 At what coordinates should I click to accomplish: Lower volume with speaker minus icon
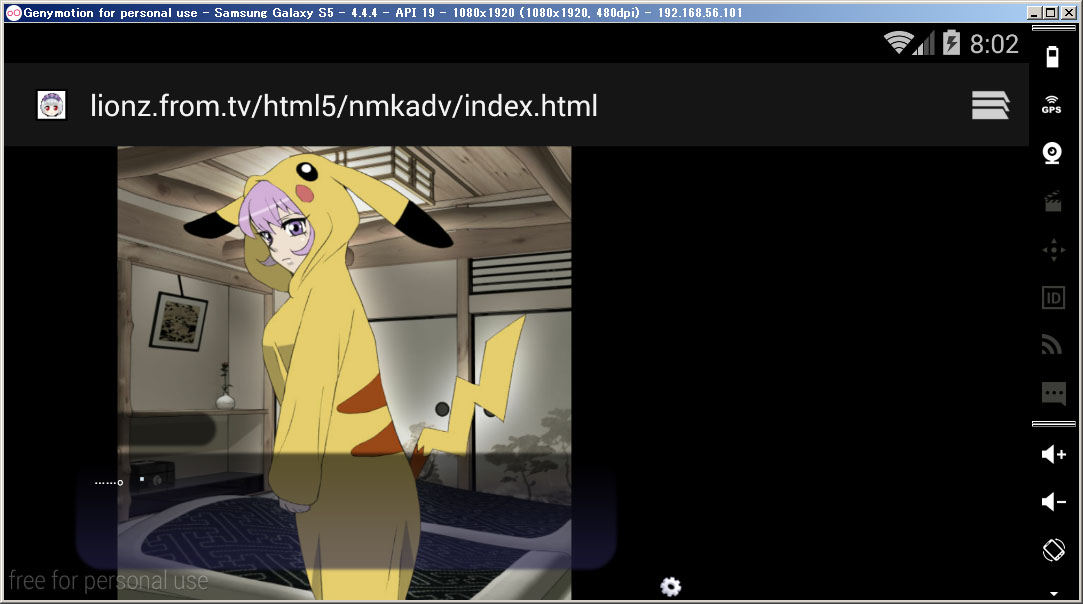1054,502
